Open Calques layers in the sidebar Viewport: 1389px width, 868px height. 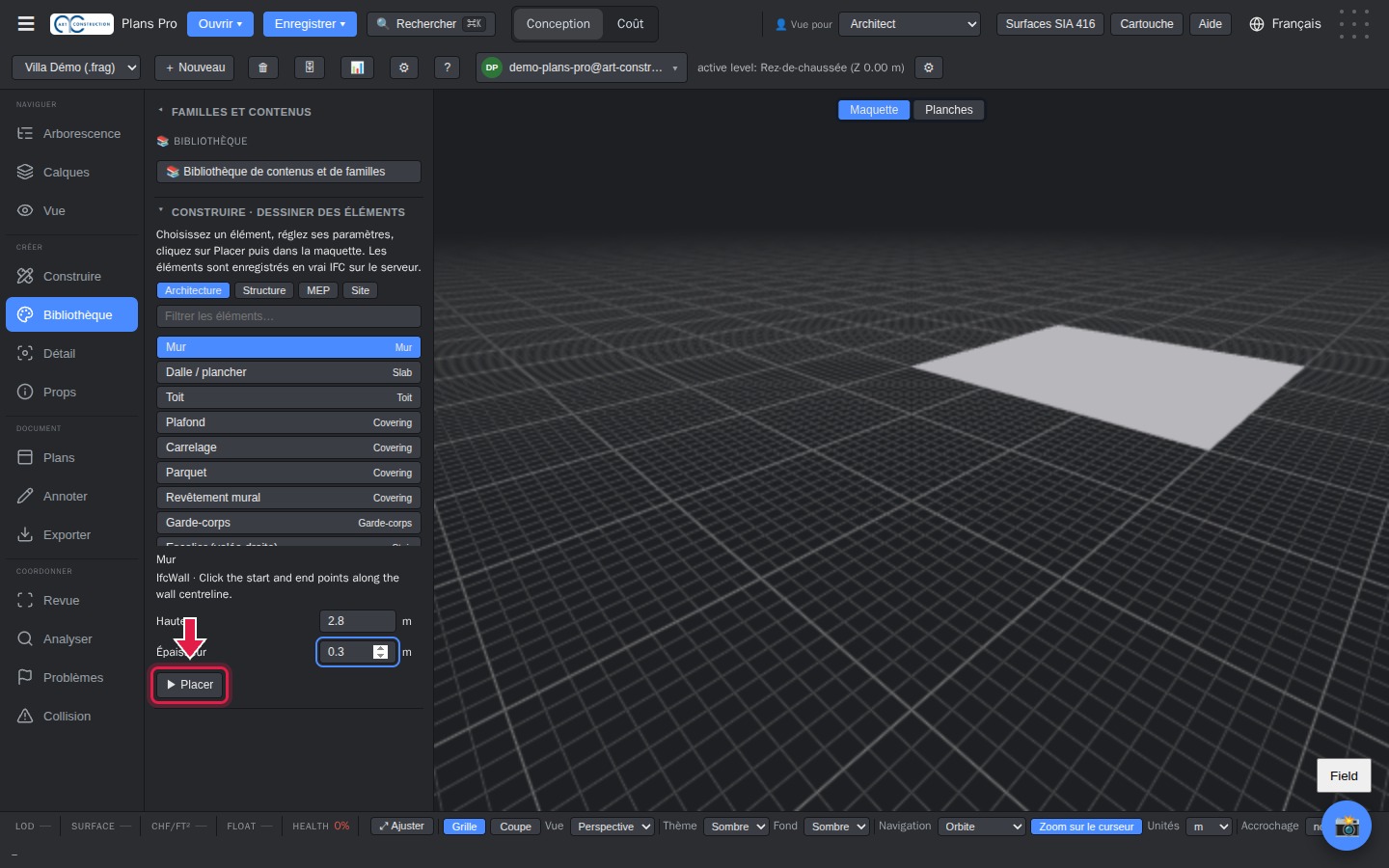pyautogui.click(x=71, y=173)
